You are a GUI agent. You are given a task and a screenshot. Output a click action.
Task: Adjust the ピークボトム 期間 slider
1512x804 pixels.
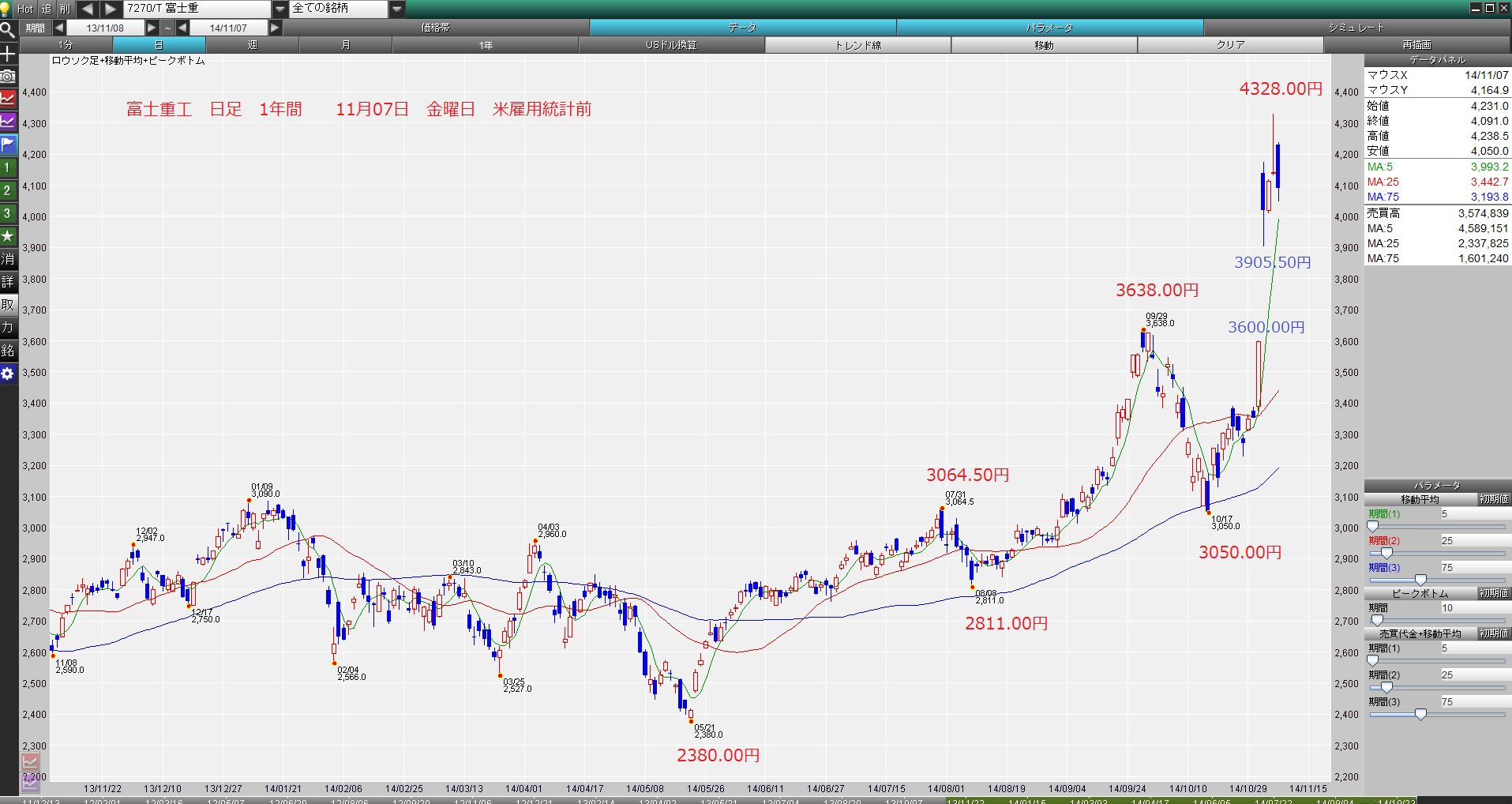(1377, 620)
